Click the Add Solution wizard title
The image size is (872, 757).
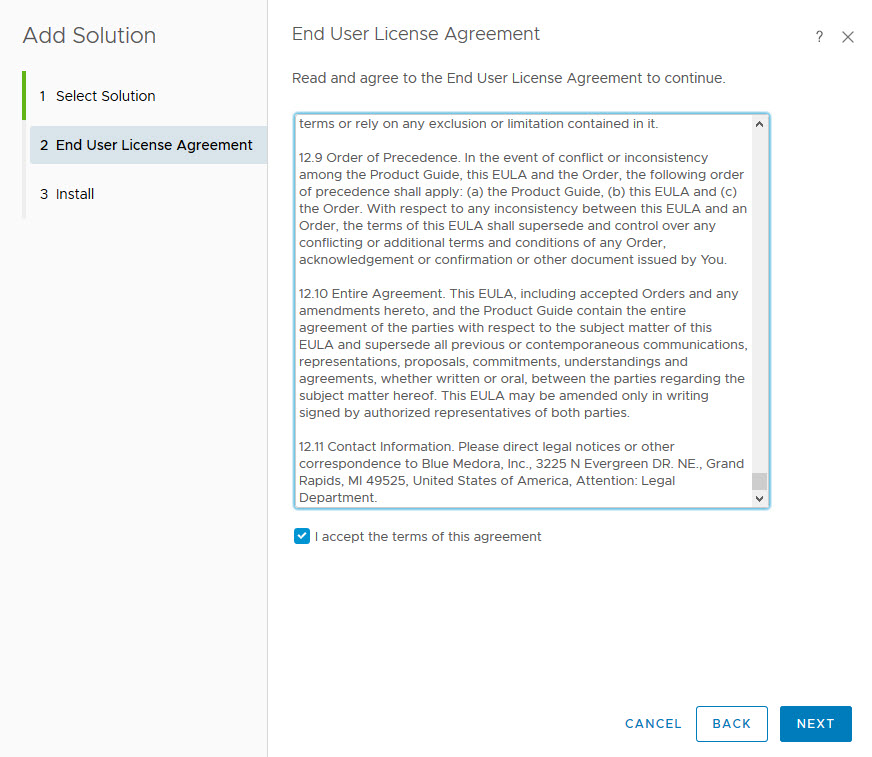[x=89, y=36]
